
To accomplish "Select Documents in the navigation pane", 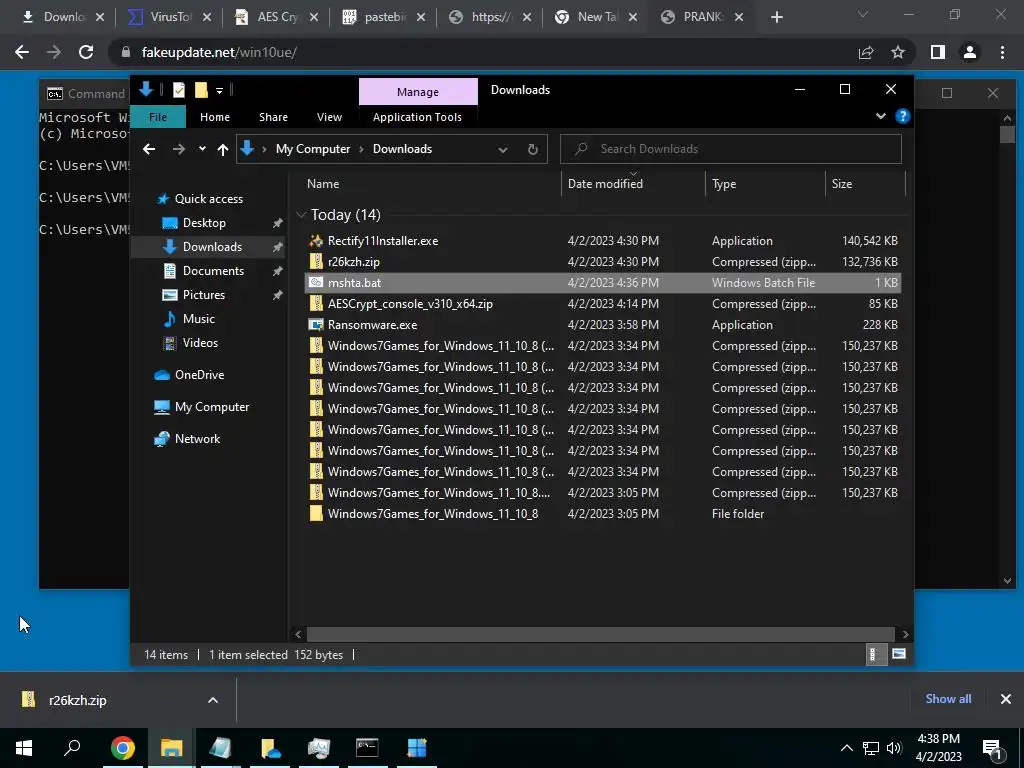I will (213, 271).
